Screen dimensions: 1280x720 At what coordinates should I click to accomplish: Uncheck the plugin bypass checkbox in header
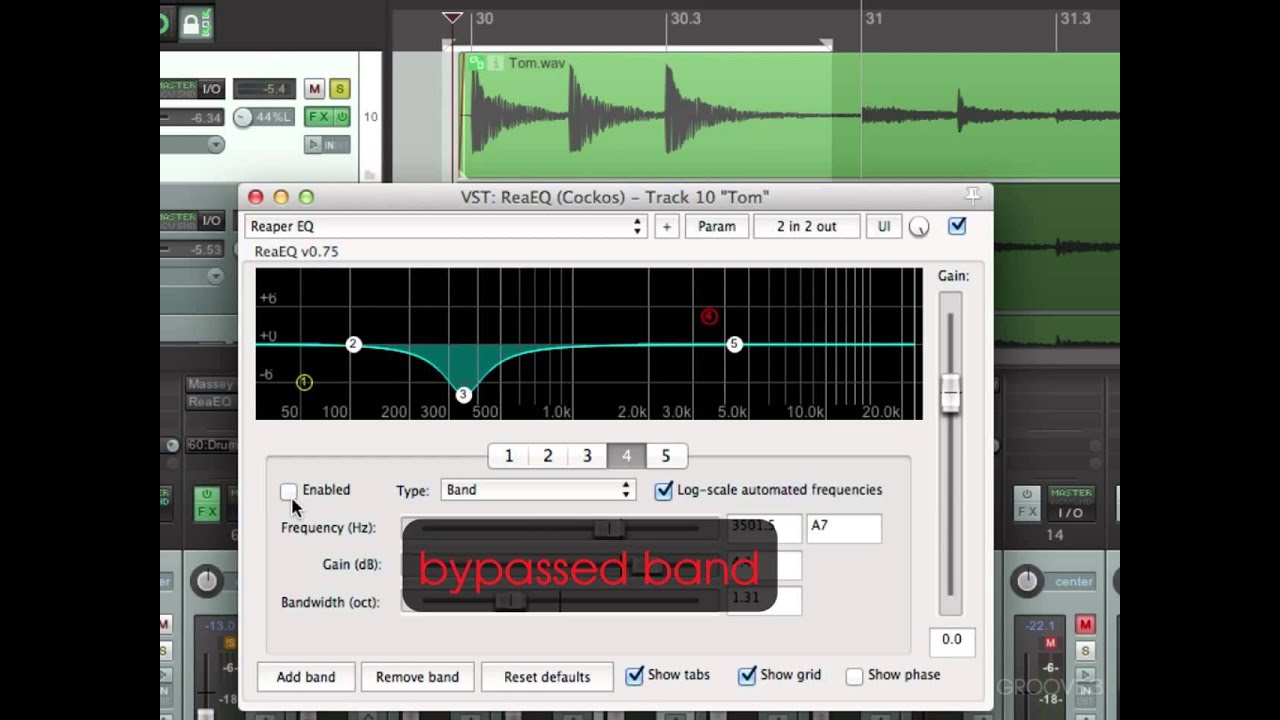(957, 226)
